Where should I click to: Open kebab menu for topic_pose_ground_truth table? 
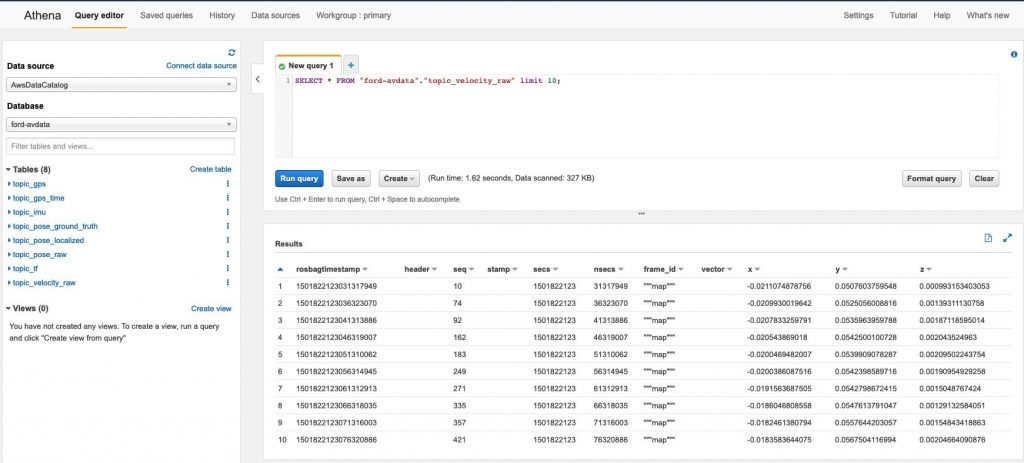pos(227,226)
